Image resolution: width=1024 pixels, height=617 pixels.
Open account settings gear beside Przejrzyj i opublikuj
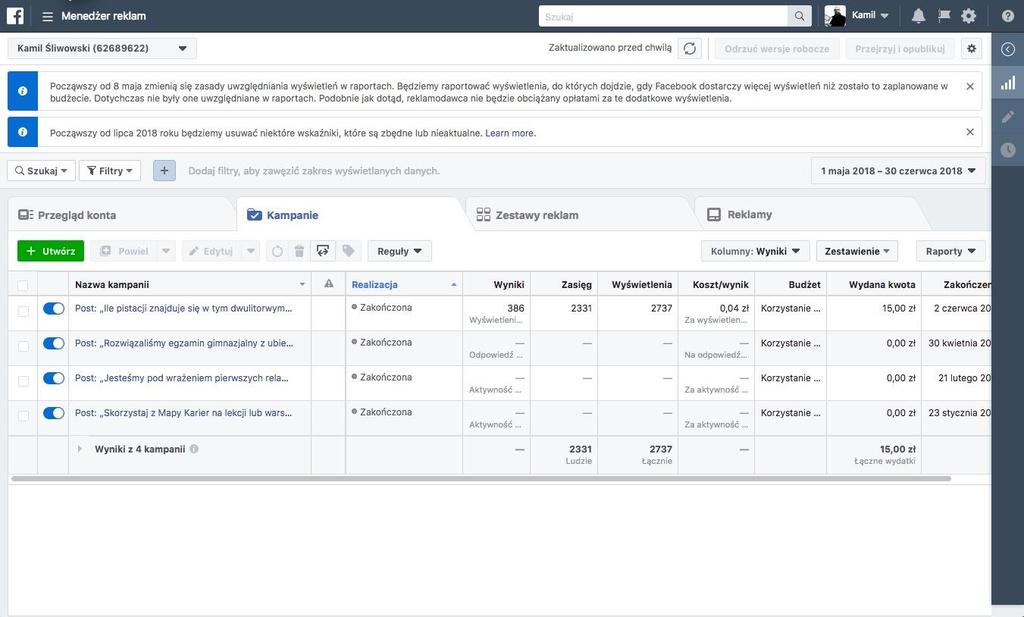coord(972,48)
